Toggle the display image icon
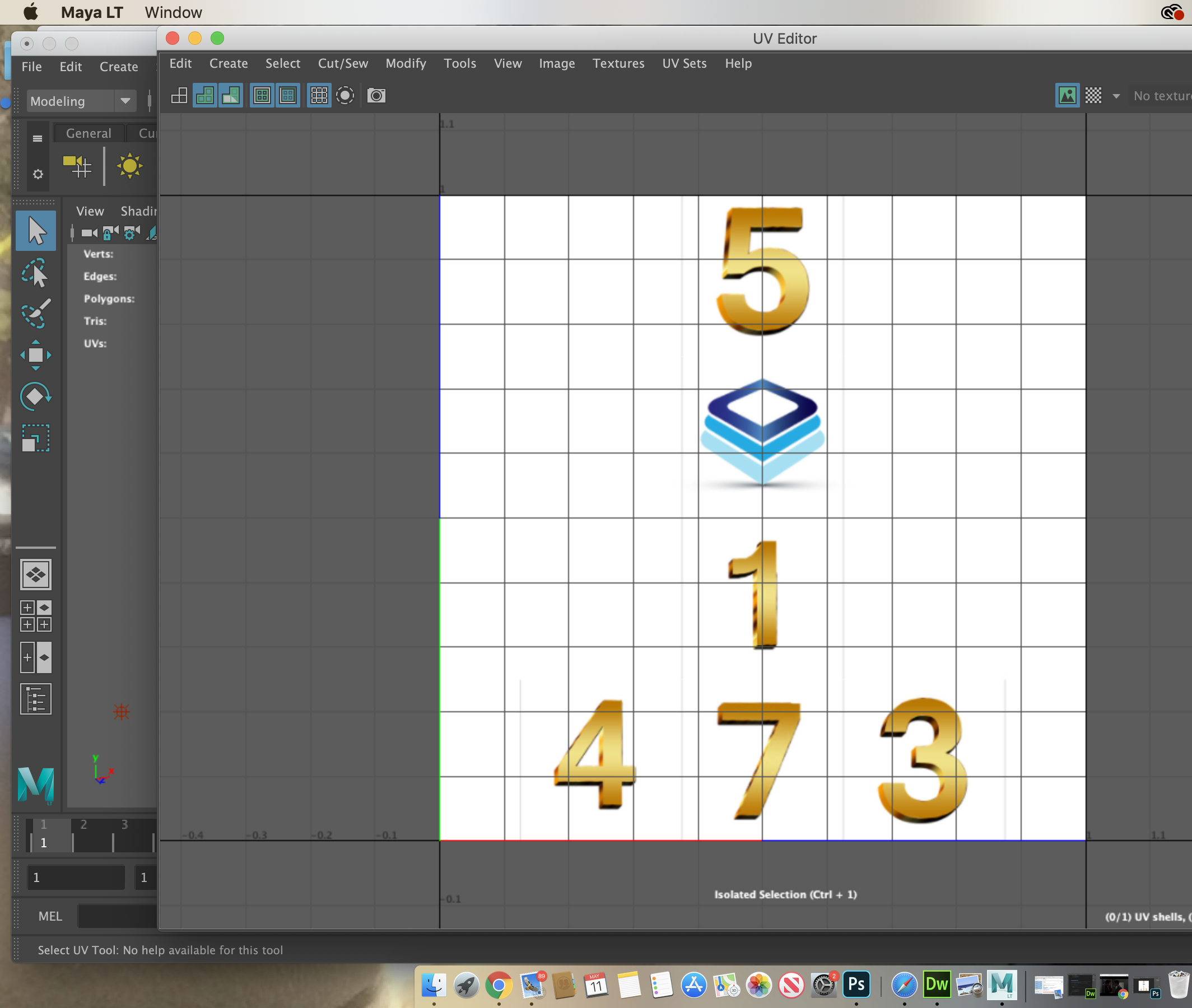1192x1008 pixels. (x=1067, y=95)
